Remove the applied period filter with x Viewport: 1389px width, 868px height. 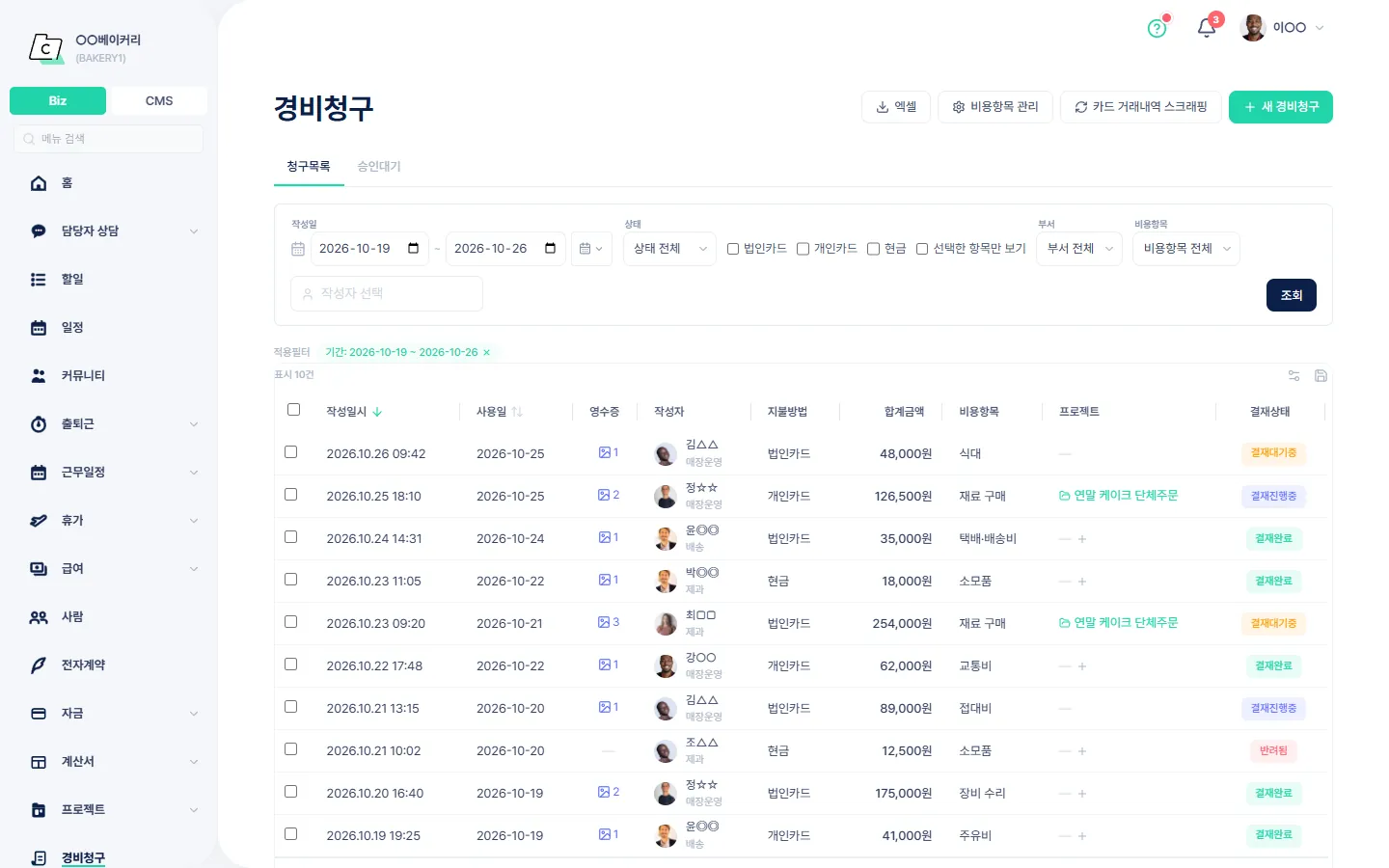pos(486,353)
